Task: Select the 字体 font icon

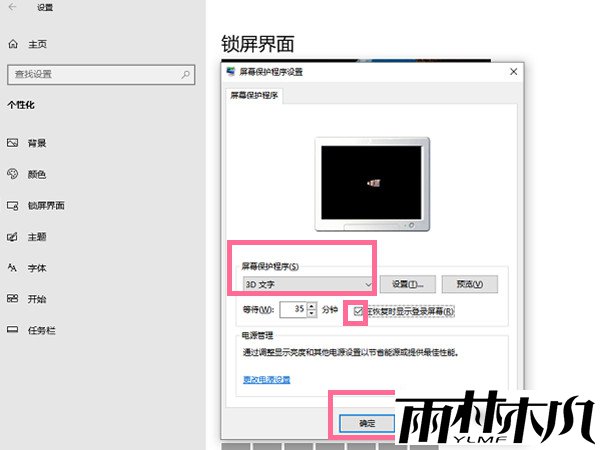Action: [13, 268]
